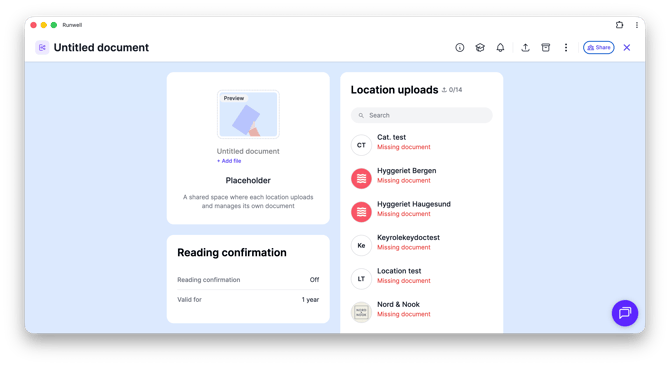Click the CT avatar circle
Screen dimensions: 670x366
tap(361, 145)
